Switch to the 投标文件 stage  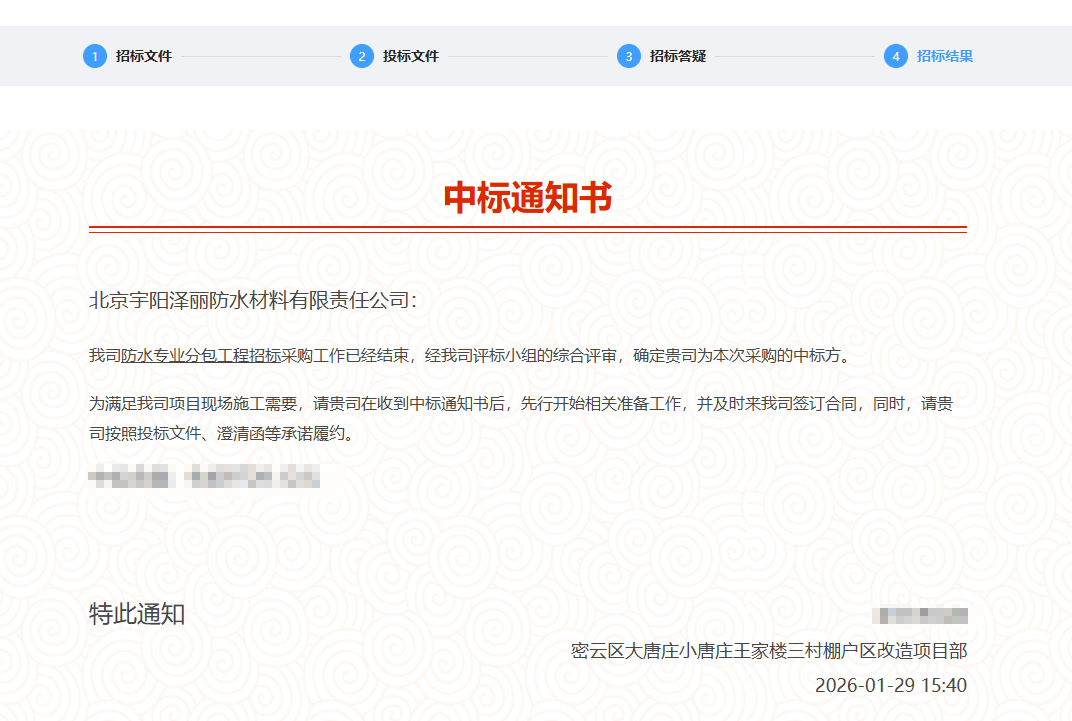point(413,56)
